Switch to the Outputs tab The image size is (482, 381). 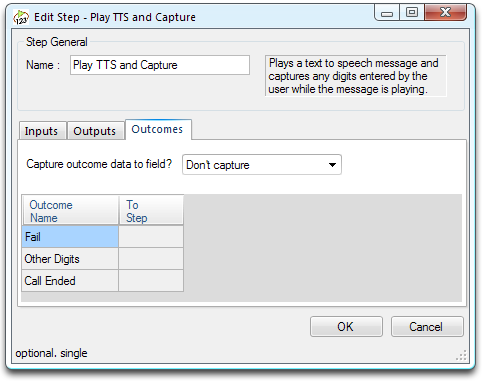95,131
